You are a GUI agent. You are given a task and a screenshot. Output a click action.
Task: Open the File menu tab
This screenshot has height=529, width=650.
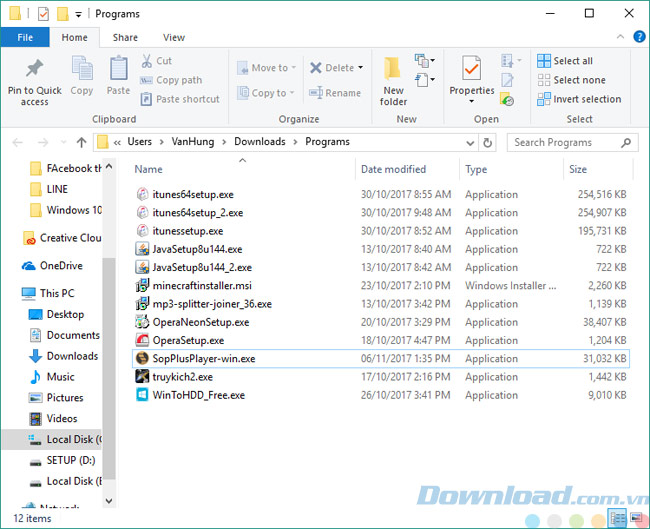[x=25, y=37]
